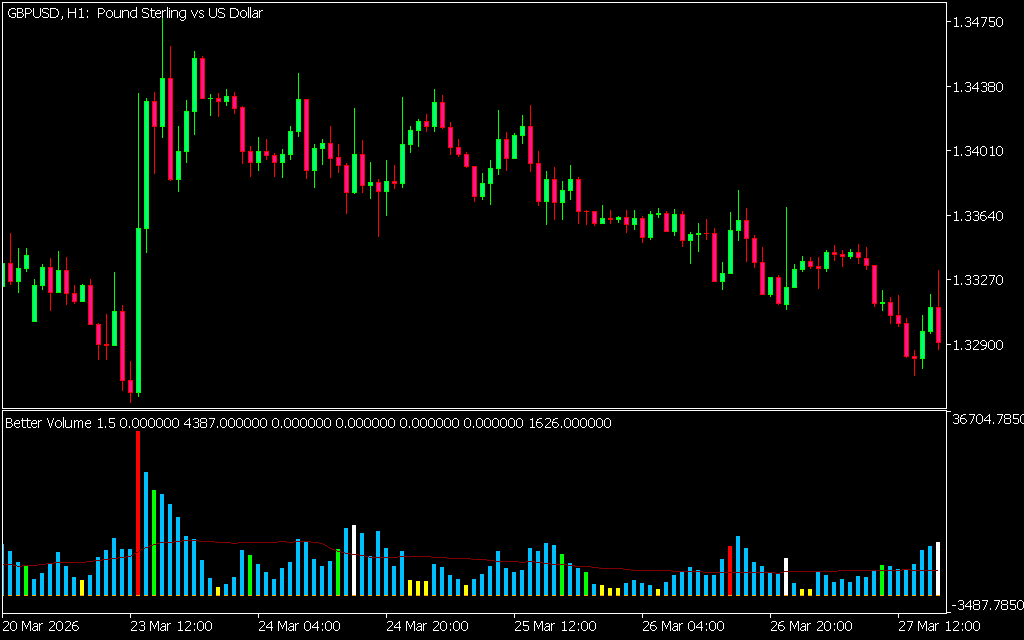
Task: Select the 24 Mar 20:00 time marker
Action: [x=428, y=626]
